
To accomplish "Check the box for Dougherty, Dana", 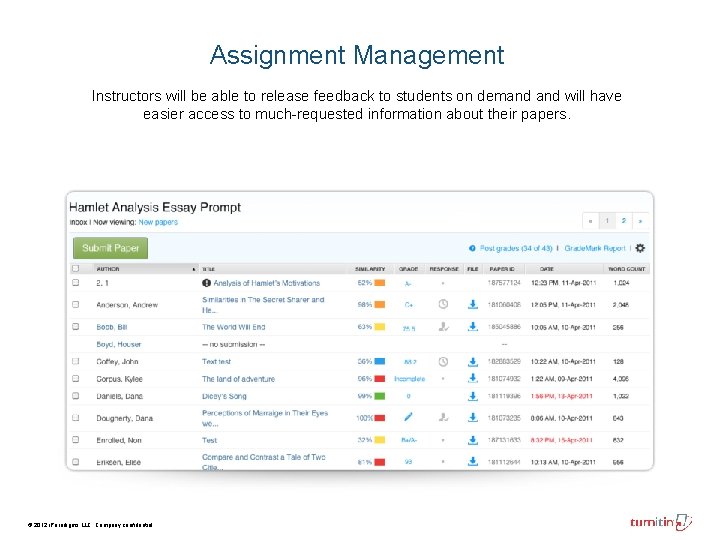I will (76, 418).
